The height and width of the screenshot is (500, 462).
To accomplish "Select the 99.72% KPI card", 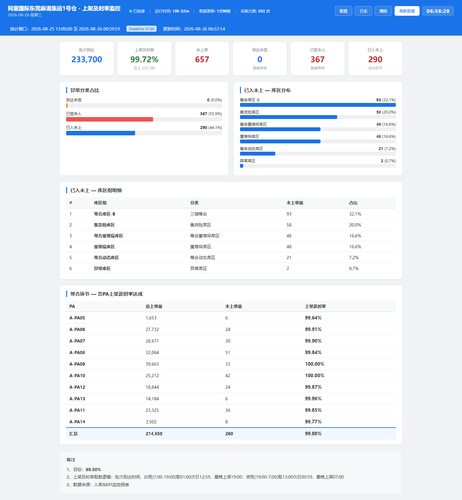I will (144, 59).
